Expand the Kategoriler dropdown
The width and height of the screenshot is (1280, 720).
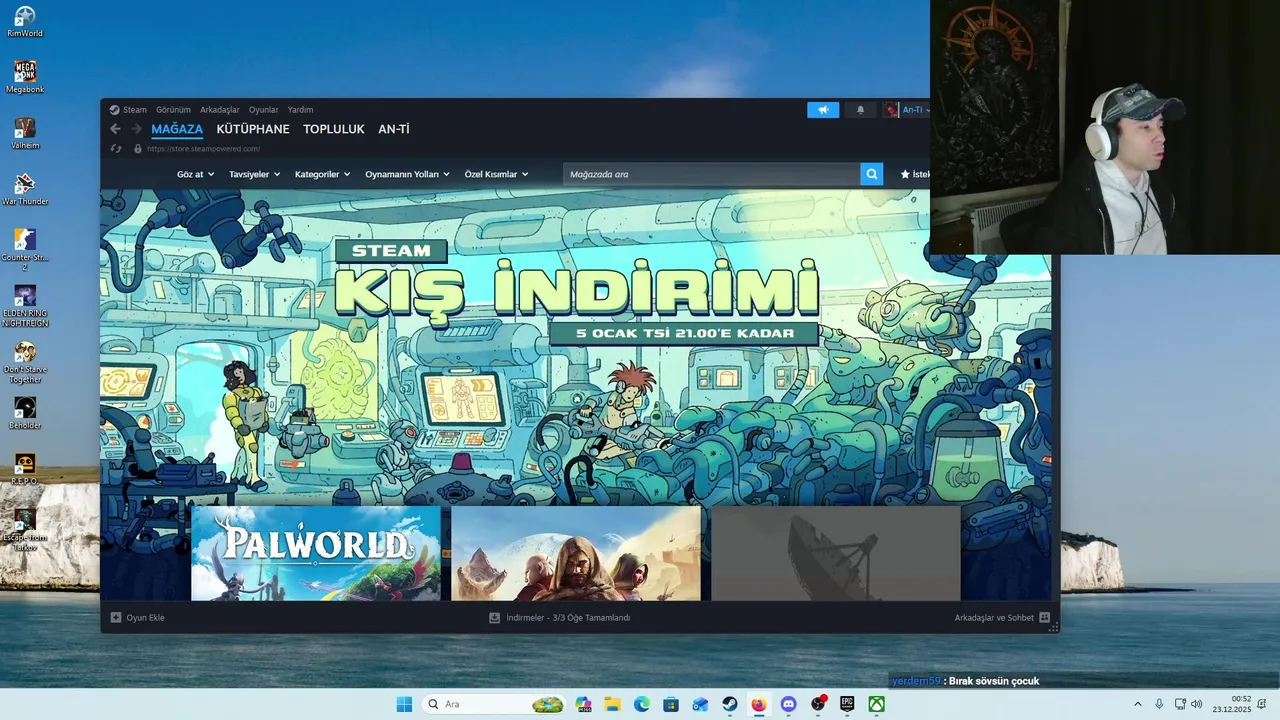pos(322,174)
